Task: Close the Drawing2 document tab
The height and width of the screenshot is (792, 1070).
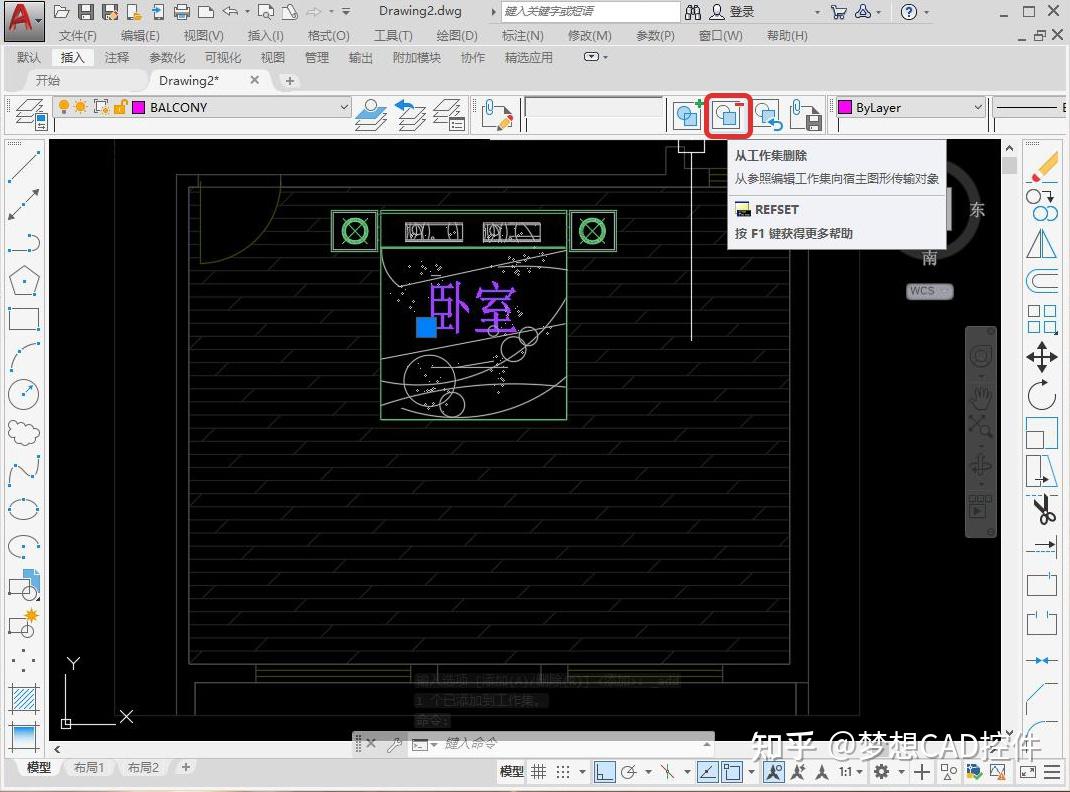Action: point(255,80)
